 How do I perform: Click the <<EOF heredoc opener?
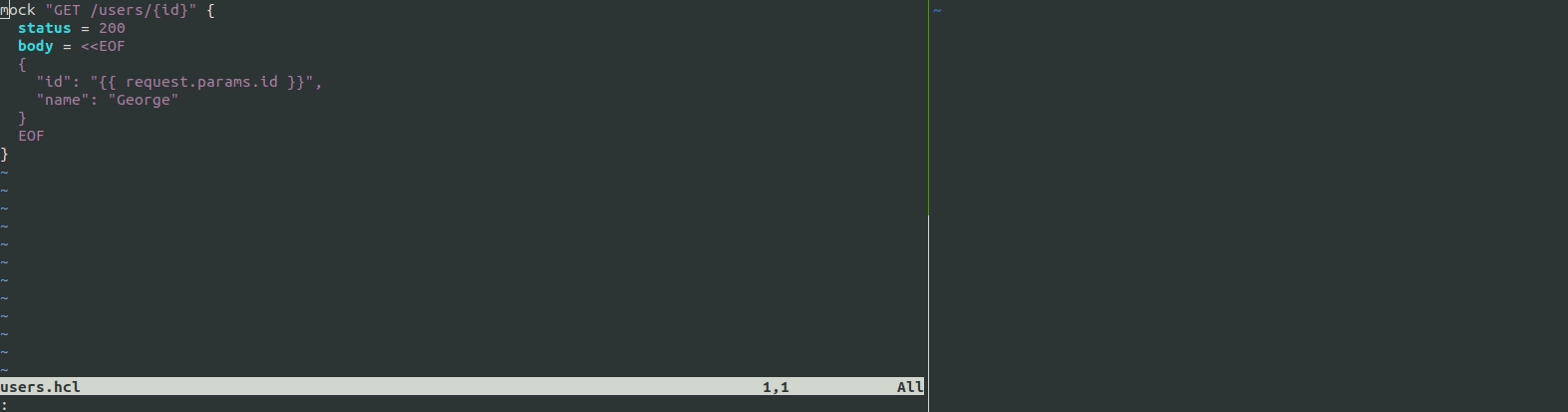(103, 46)
